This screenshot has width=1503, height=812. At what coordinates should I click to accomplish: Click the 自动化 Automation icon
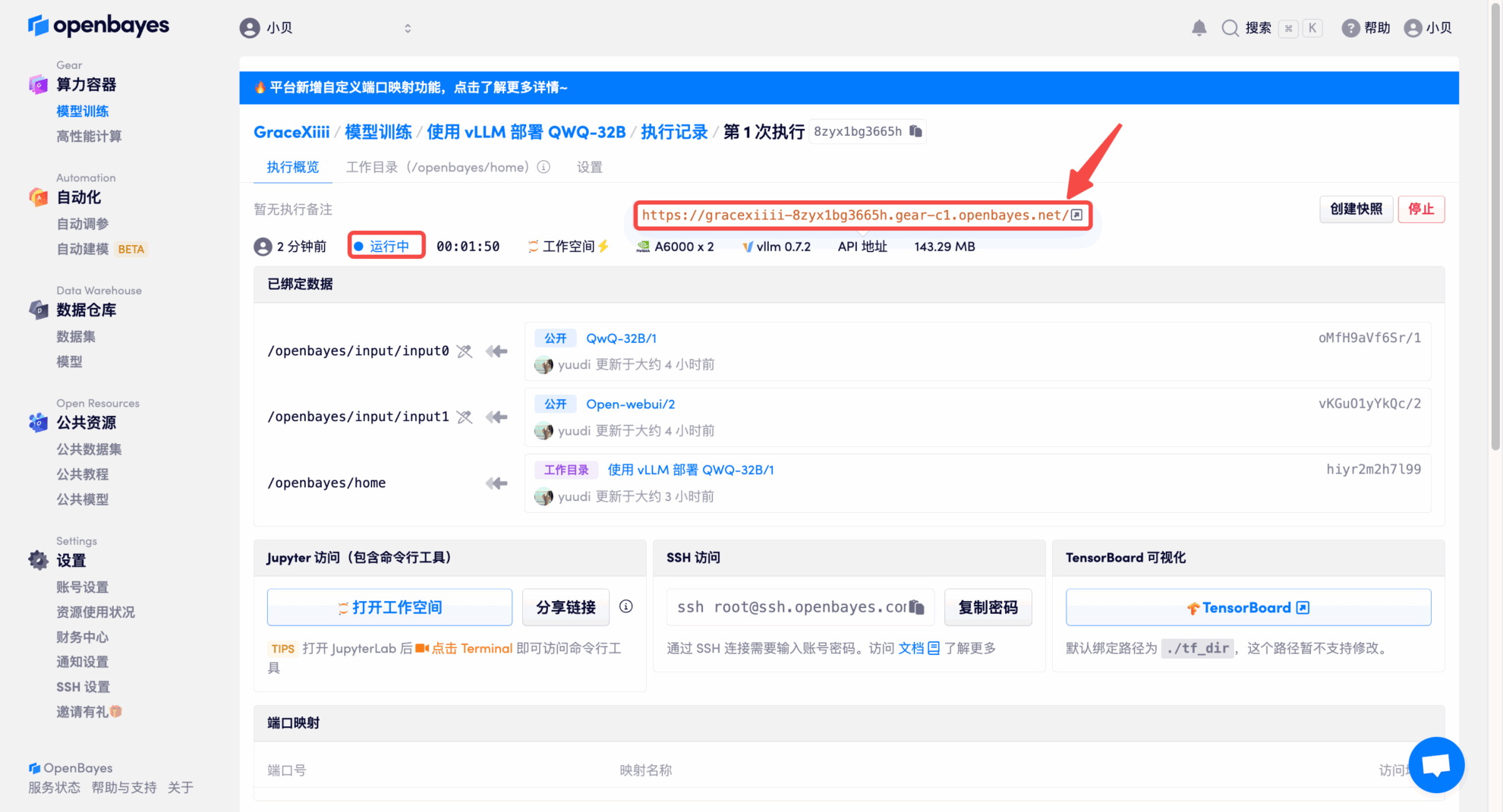[38, 197]
